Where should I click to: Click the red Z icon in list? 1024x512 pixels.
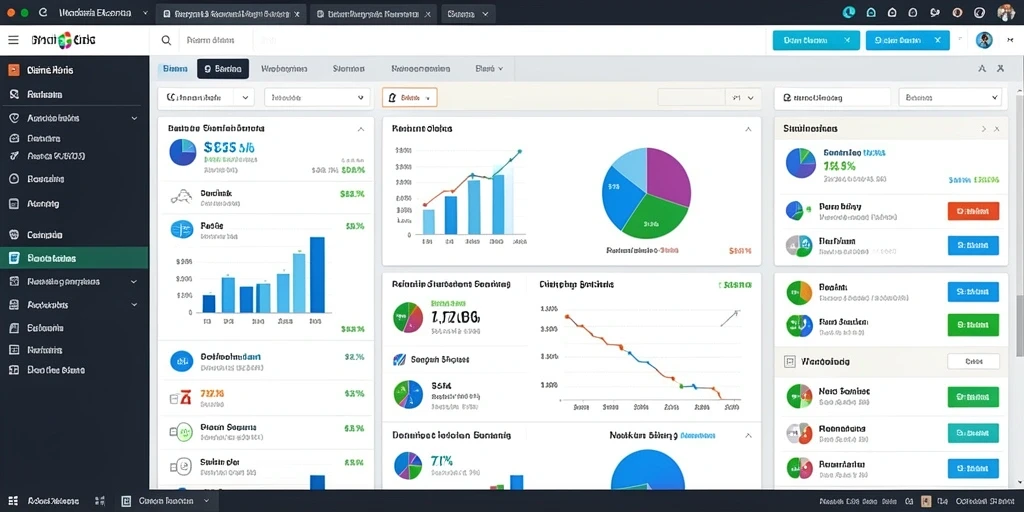pyautogui.click(x=184, y=395)
